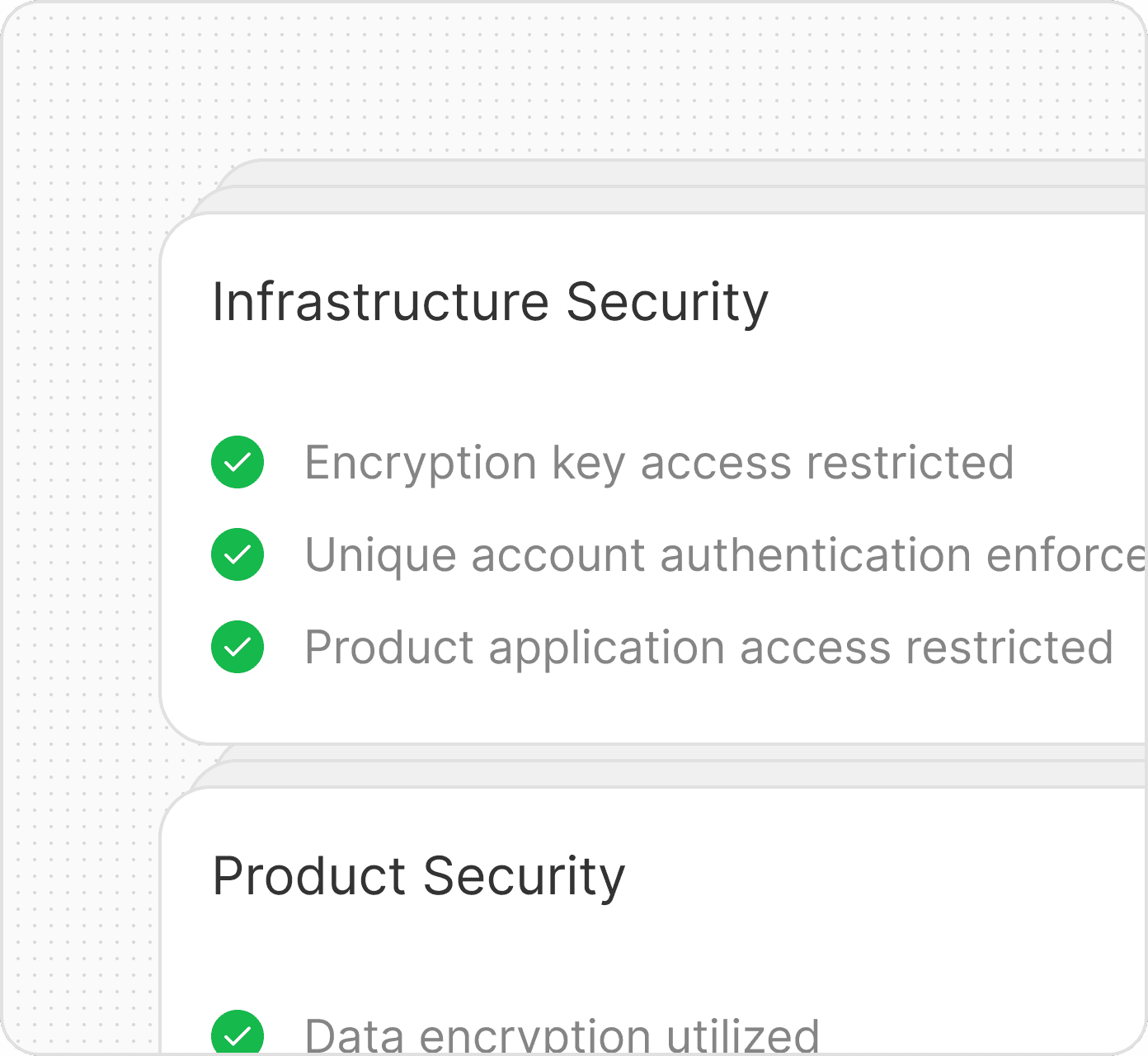Click the Infrastructure Security heading

[490, 302]
